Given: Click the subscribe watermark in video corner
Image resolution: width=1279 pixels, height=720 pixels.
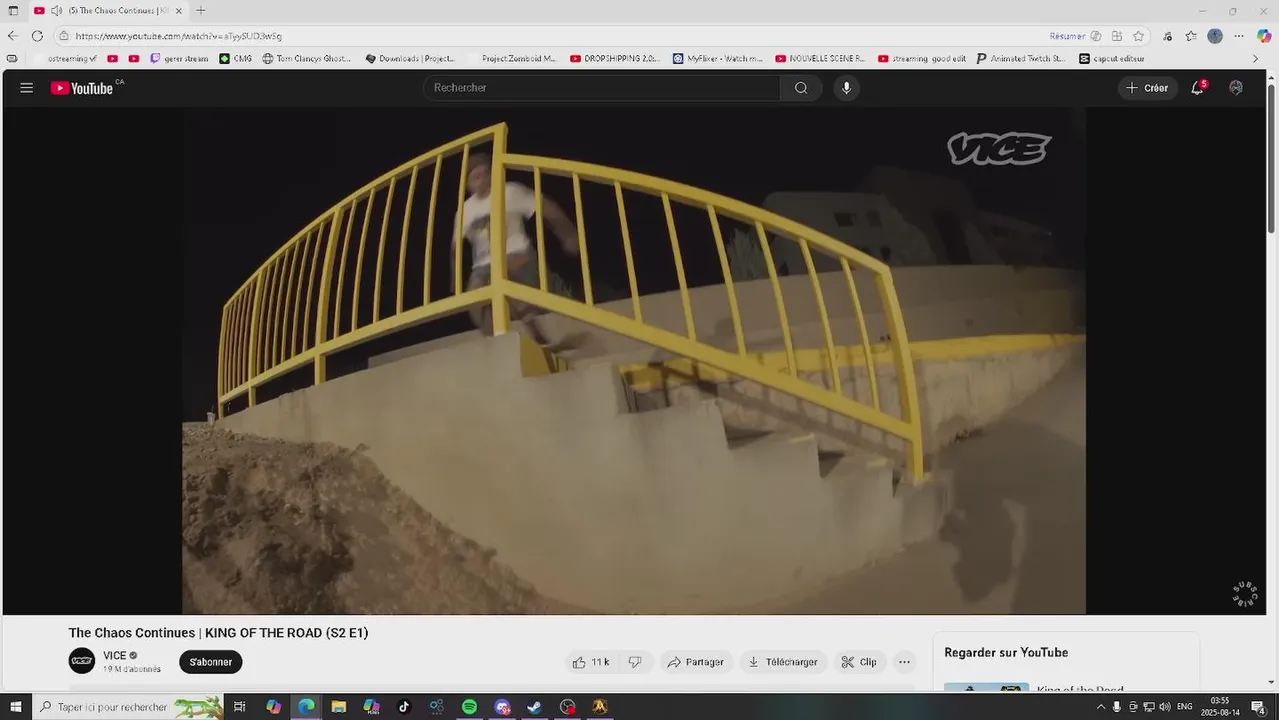Looking at the screenshot, I should [x=1245, y=594].
